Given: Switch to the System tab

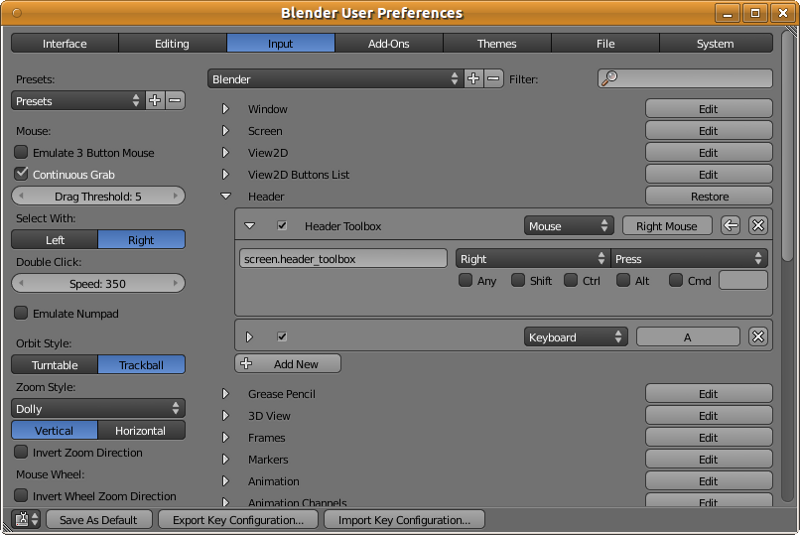Looking at the screenshot, I should point(716,43).
